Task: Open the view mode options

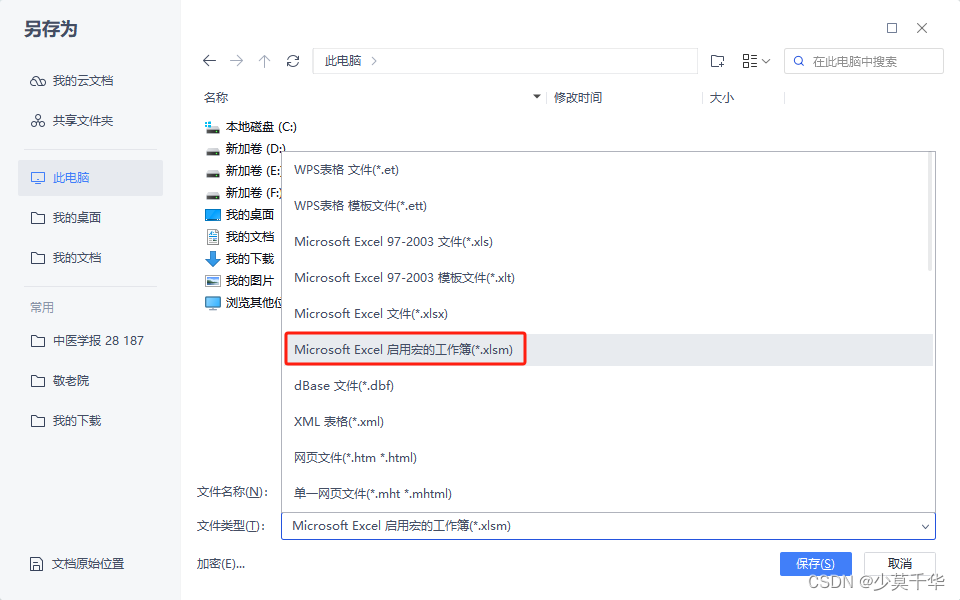Action: pyautogui.click(x=756, y=61)
